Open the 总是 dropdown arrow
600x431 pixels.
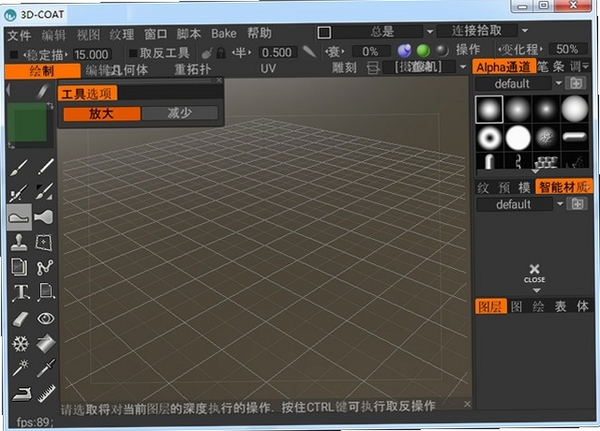430,31
